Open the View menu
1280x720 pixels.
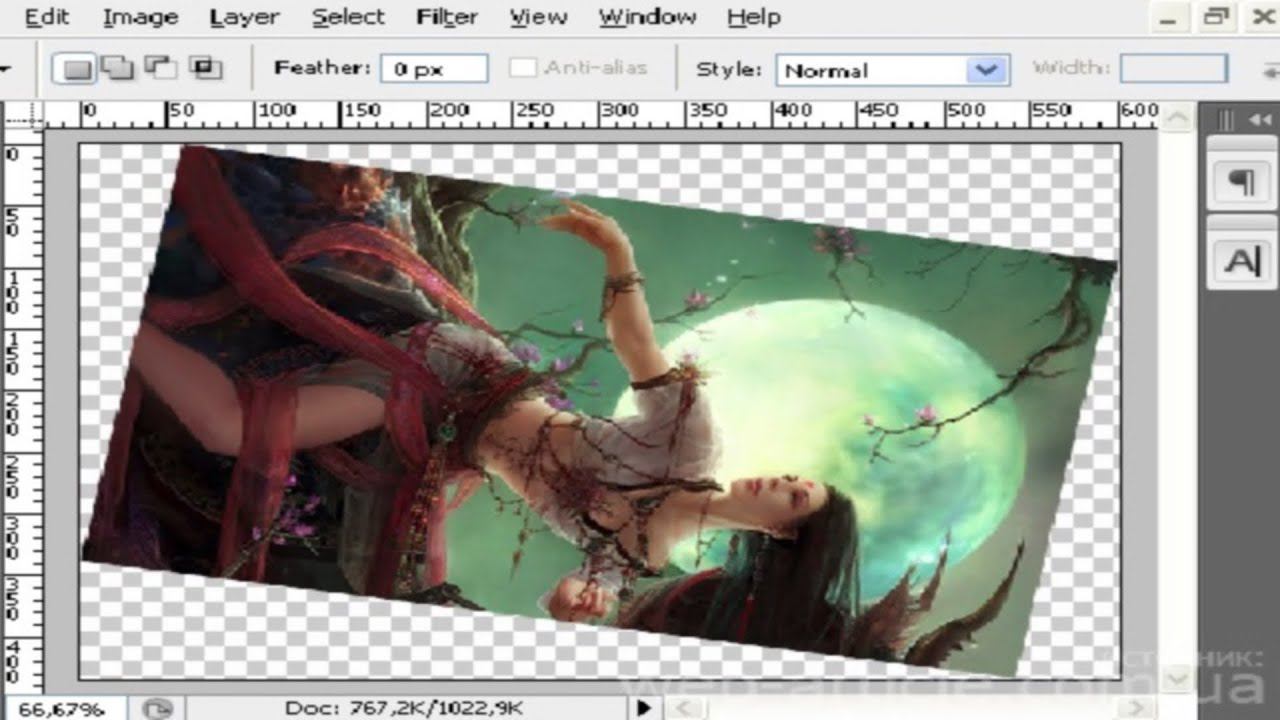(538, 17)
